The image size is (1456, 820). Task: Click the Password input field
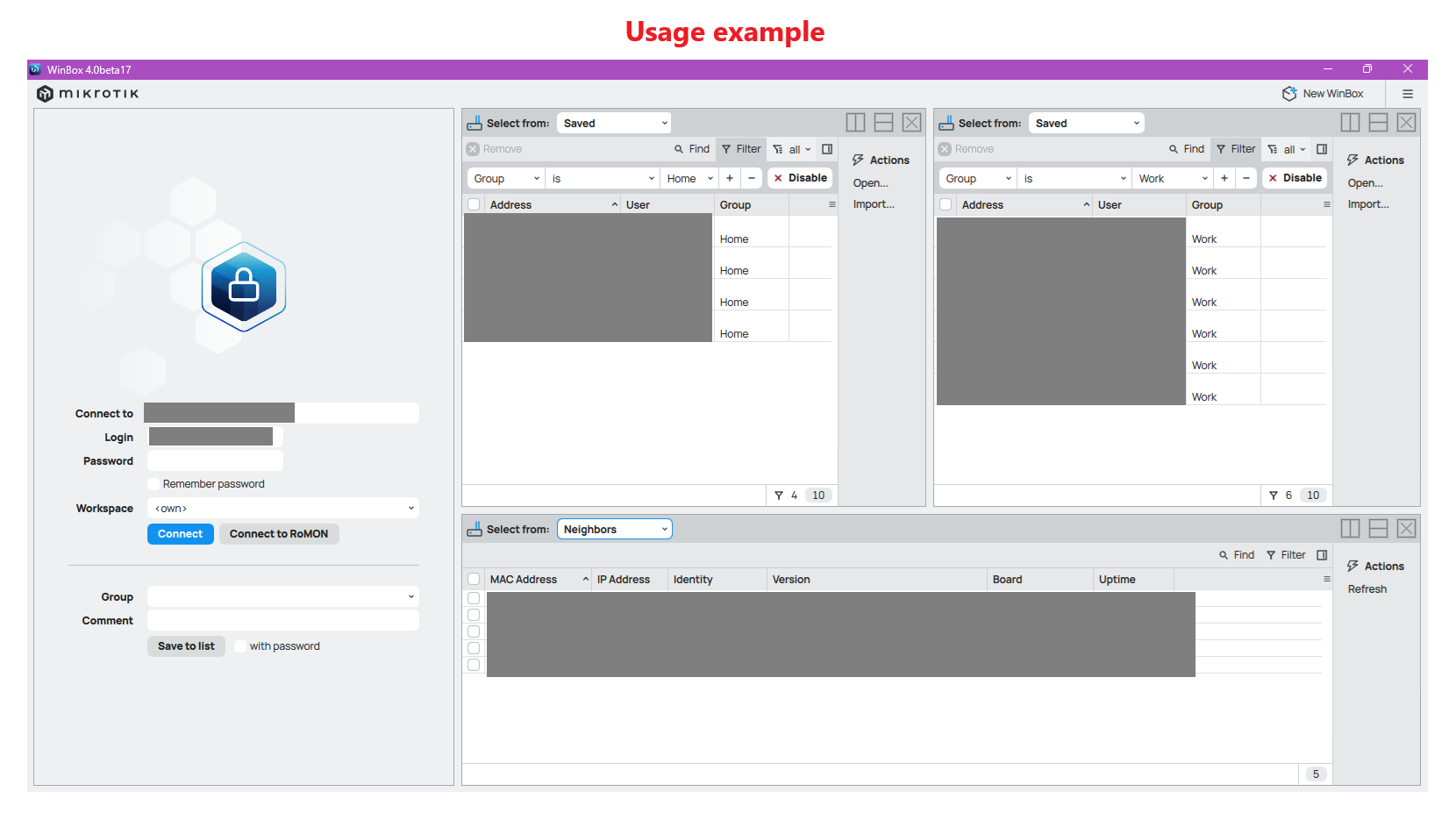[215, 460]
